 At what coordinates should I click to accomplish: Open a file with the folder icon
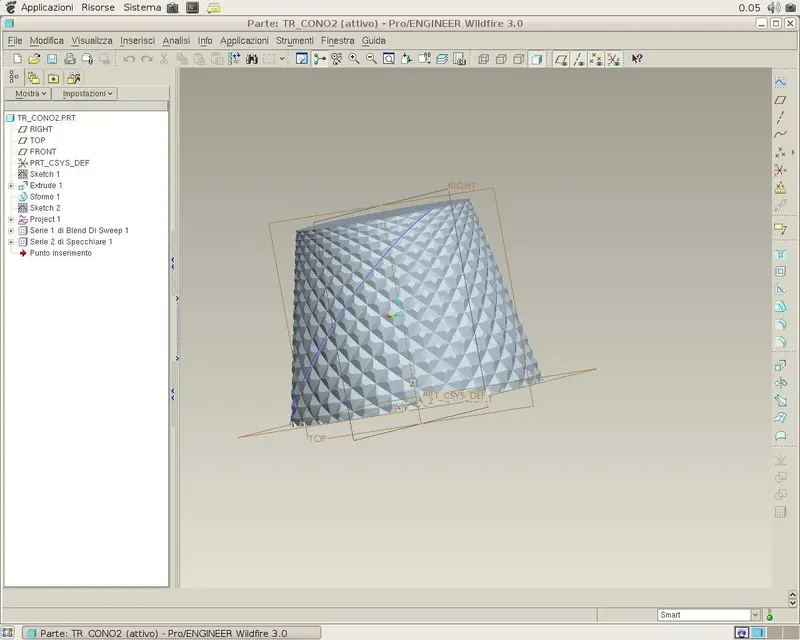coord(34,59)
